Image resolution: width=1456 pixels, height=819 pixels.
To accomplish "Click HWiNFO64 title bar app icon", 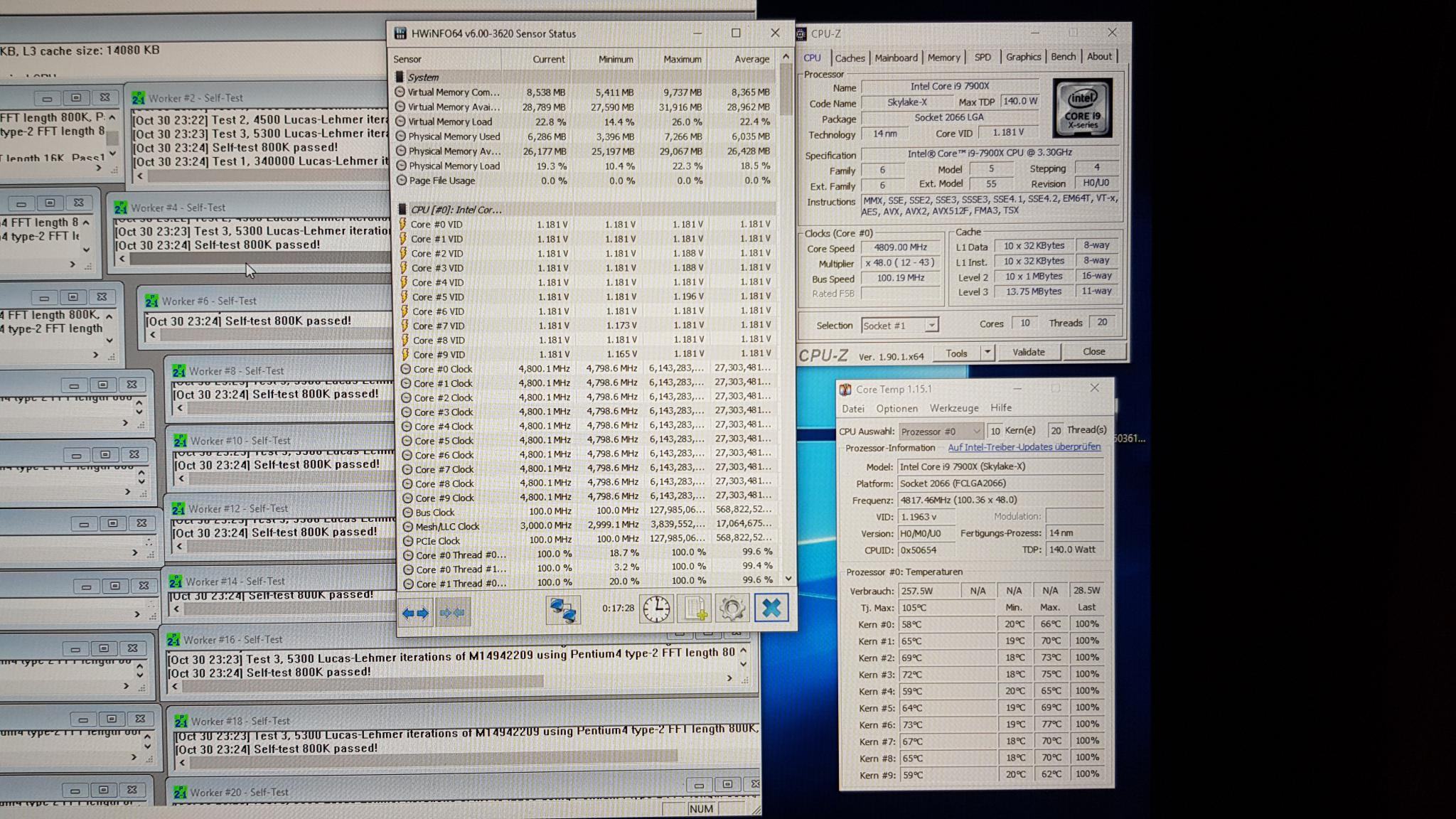I will pos(400,33).
